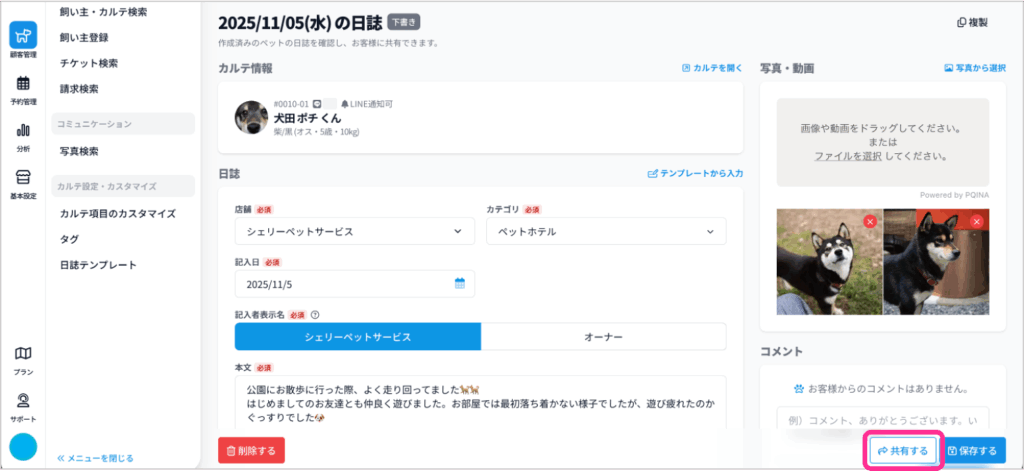Select シェリーペットサービス as 記入者表示名

[357, 337]
